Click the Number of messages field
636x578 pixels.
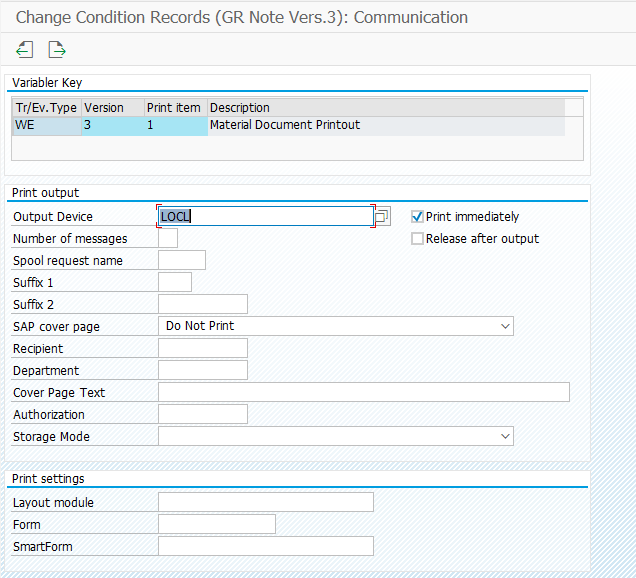(168, 239)
